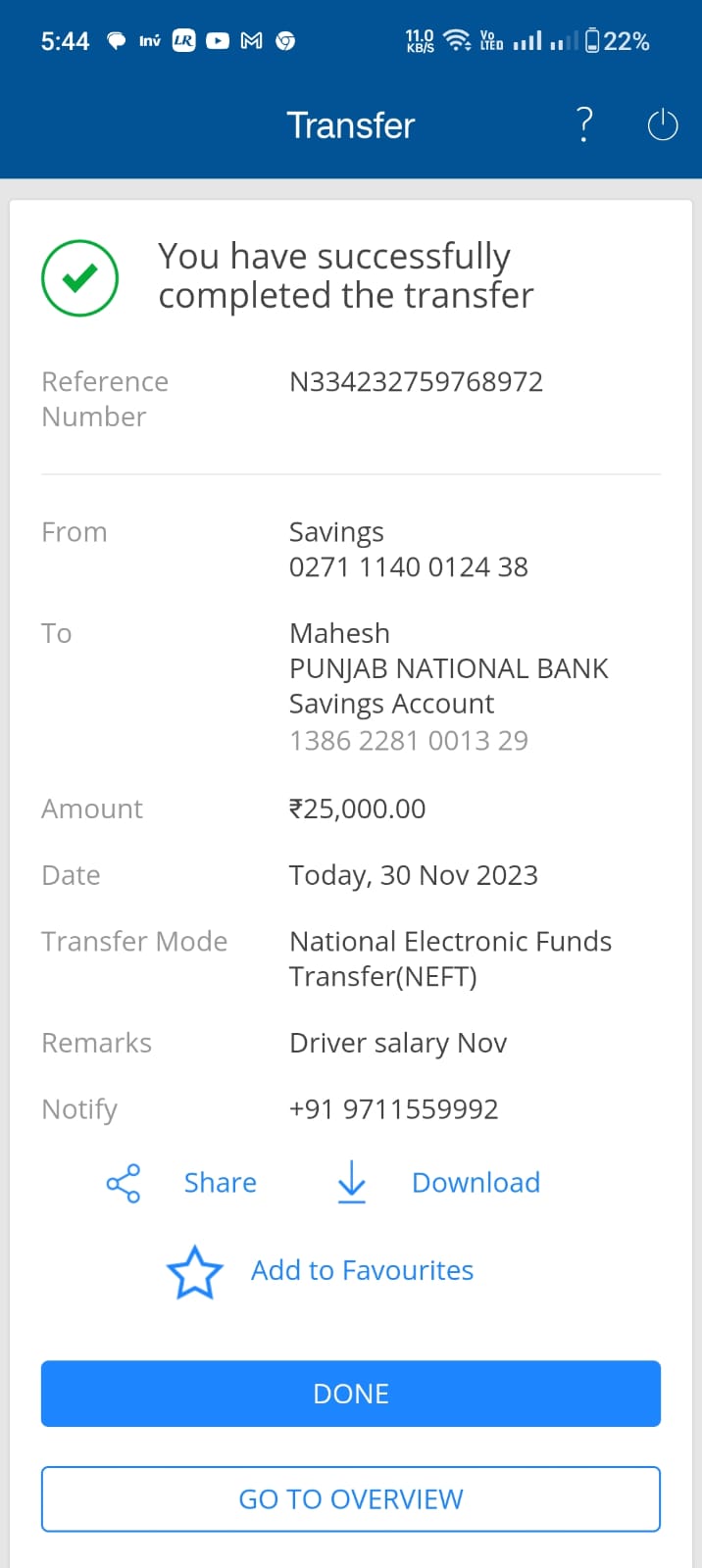Tap the Wi-Fi signal icon
Image resolution: width=702 pixels, height=1568 pixels.
457,41
